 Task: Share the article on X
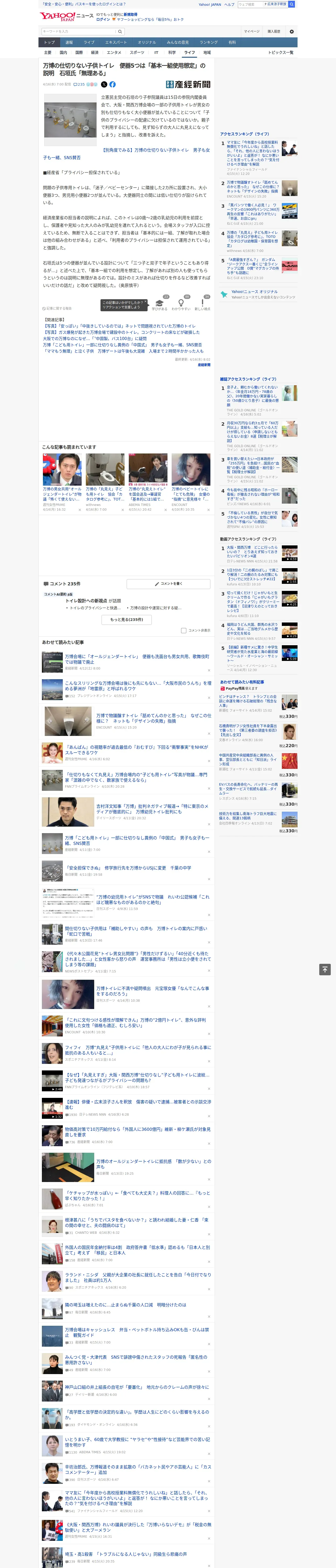[x=104, y=85]
